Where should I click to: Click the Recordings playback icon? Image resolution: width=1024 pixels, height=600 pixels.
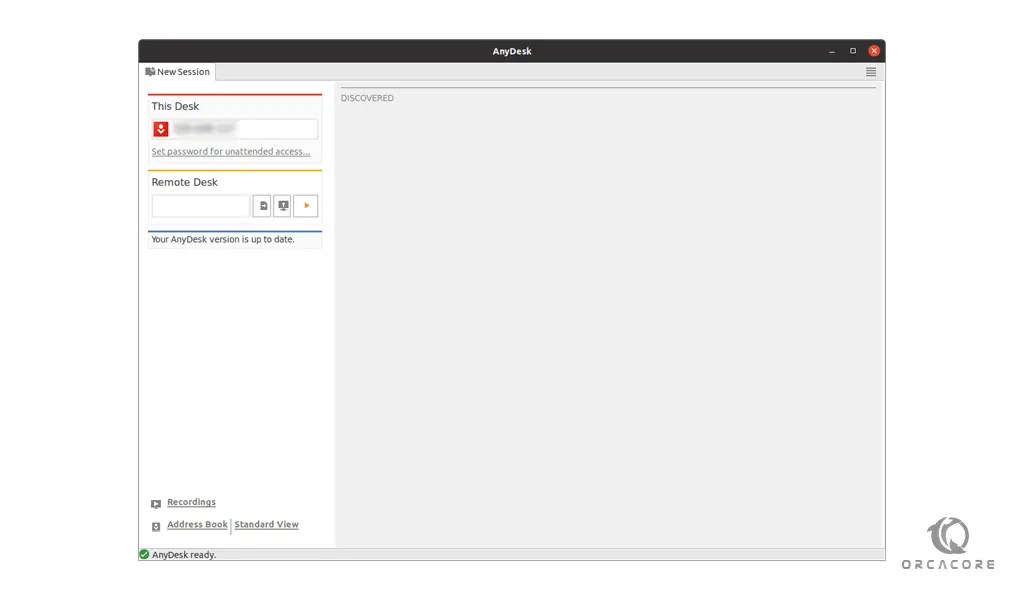tap(155, 503)
